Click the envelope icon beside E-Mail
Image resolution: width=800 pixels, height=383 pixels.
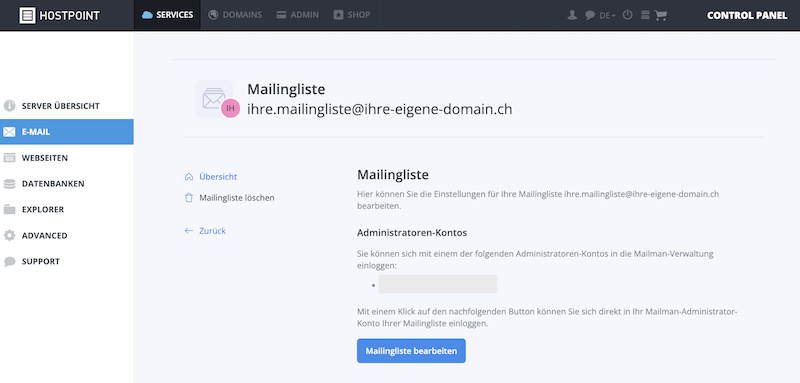click(x=9, y=133)
